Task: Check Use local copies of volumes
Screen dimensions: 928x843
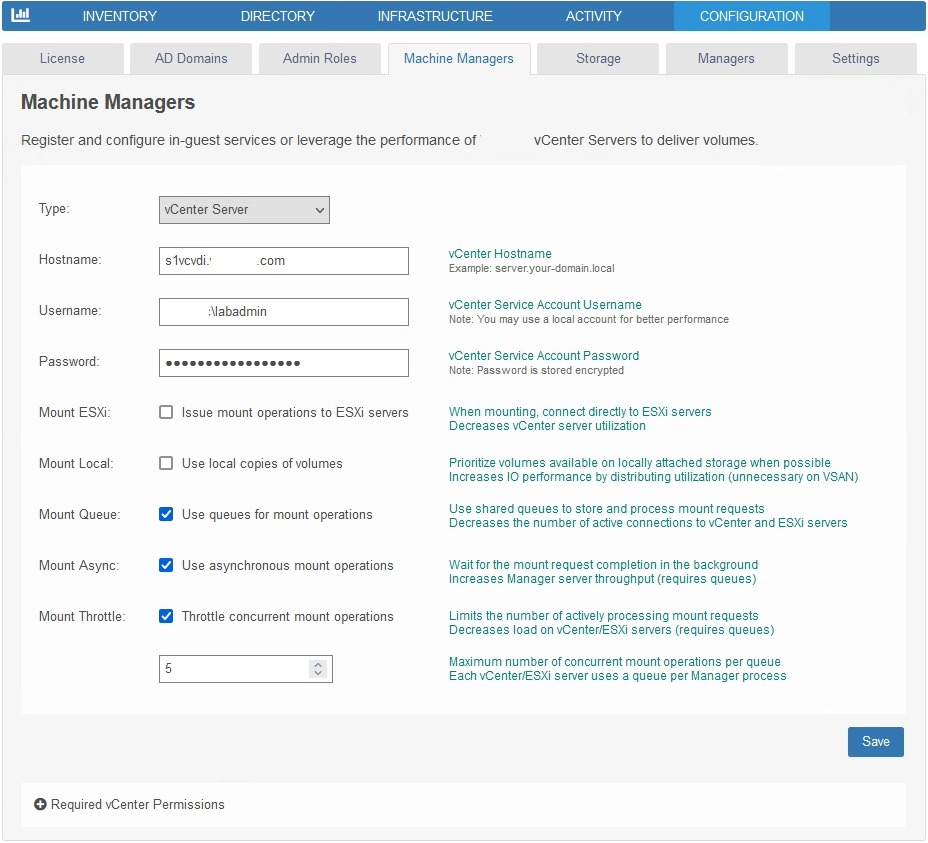Action: (x=166, y=463)
